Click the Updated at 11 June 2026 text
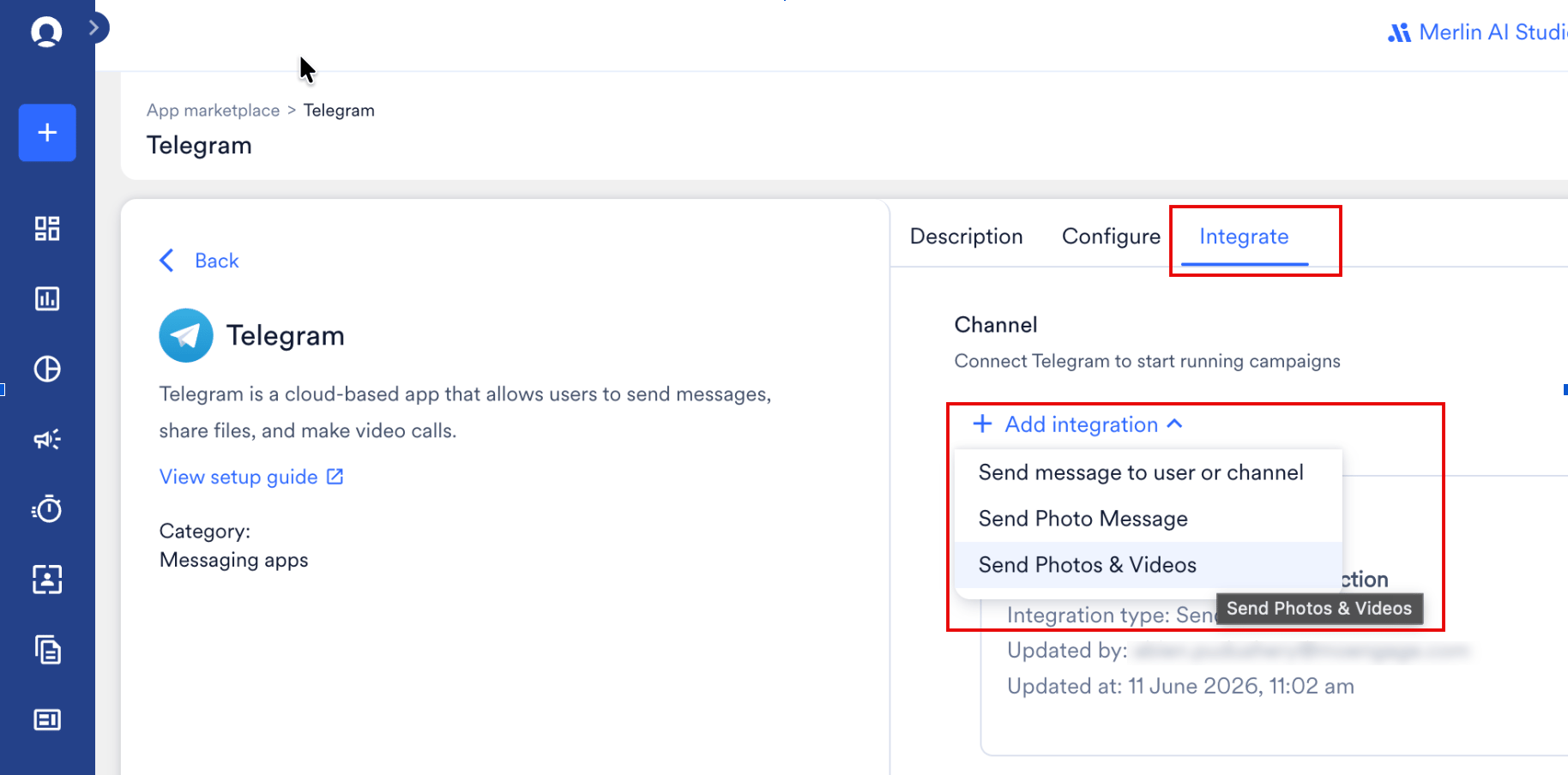Screen dimensions: 1568x775 (x=1180, y=686)
